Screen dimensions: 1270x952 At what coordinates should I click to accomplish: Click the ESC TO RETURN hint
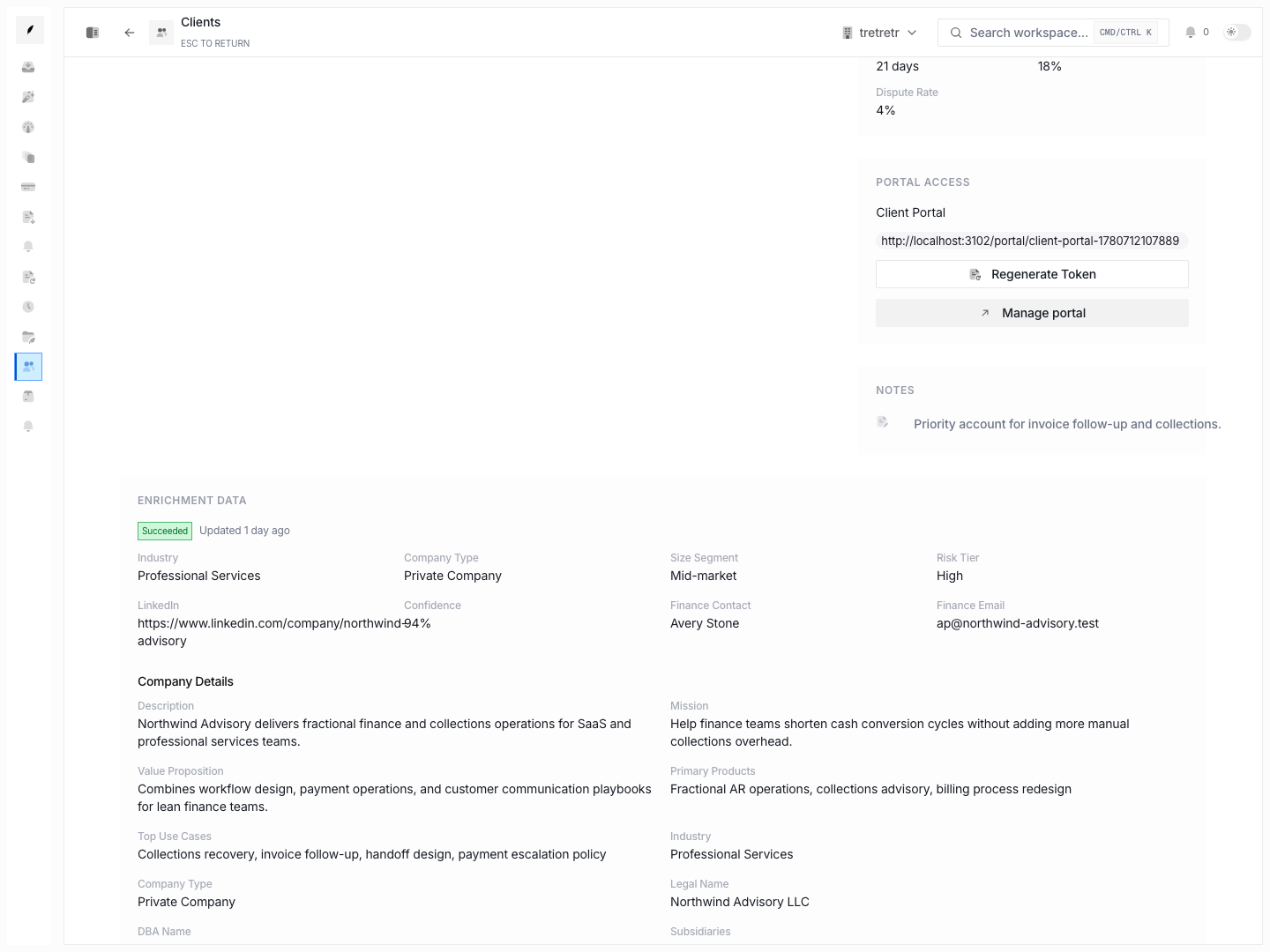click(215, 43)
